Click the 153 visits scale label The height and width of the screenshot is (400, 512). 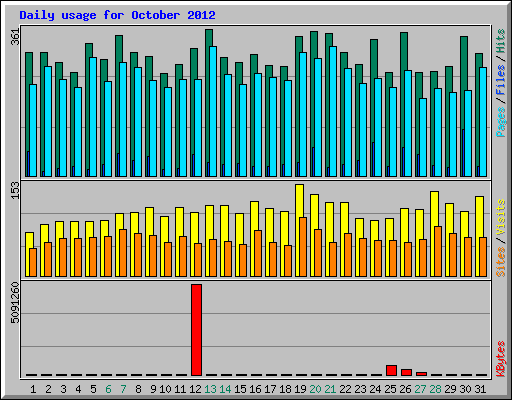click(x=15, y=190)
